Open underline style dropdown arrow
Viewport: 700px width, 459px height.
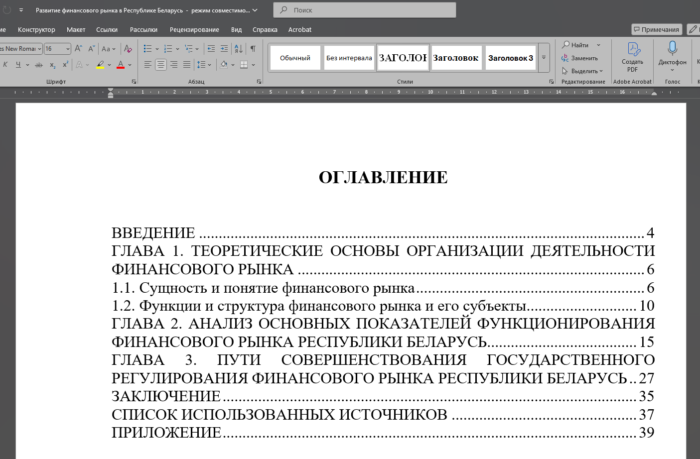click(x=27, y=65)
